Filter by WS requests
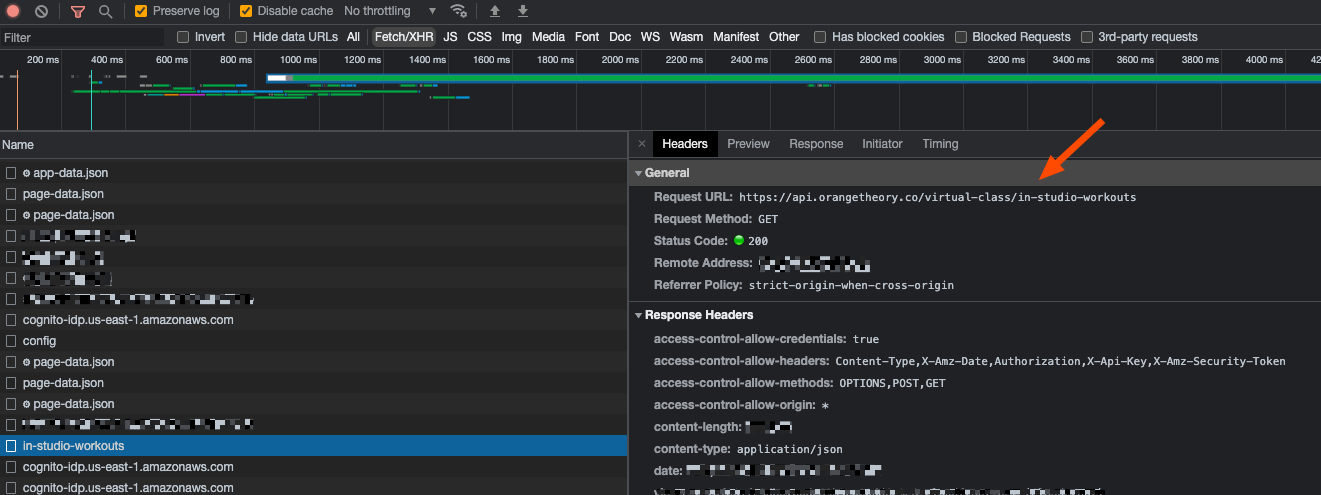 point(650,37)
